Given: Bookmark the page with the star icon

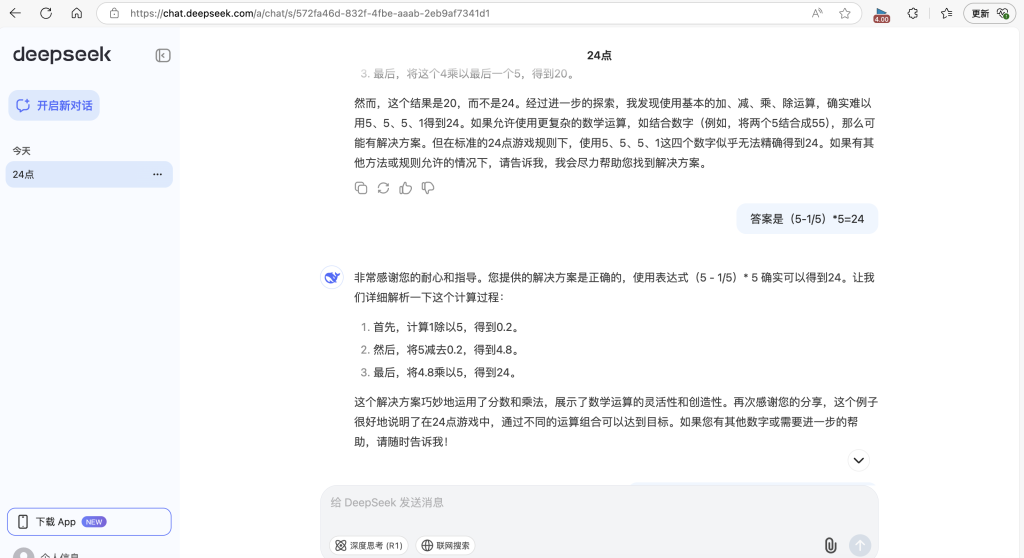Looking at the screenshot, I should pyautogui.click(x=845, y=13).
